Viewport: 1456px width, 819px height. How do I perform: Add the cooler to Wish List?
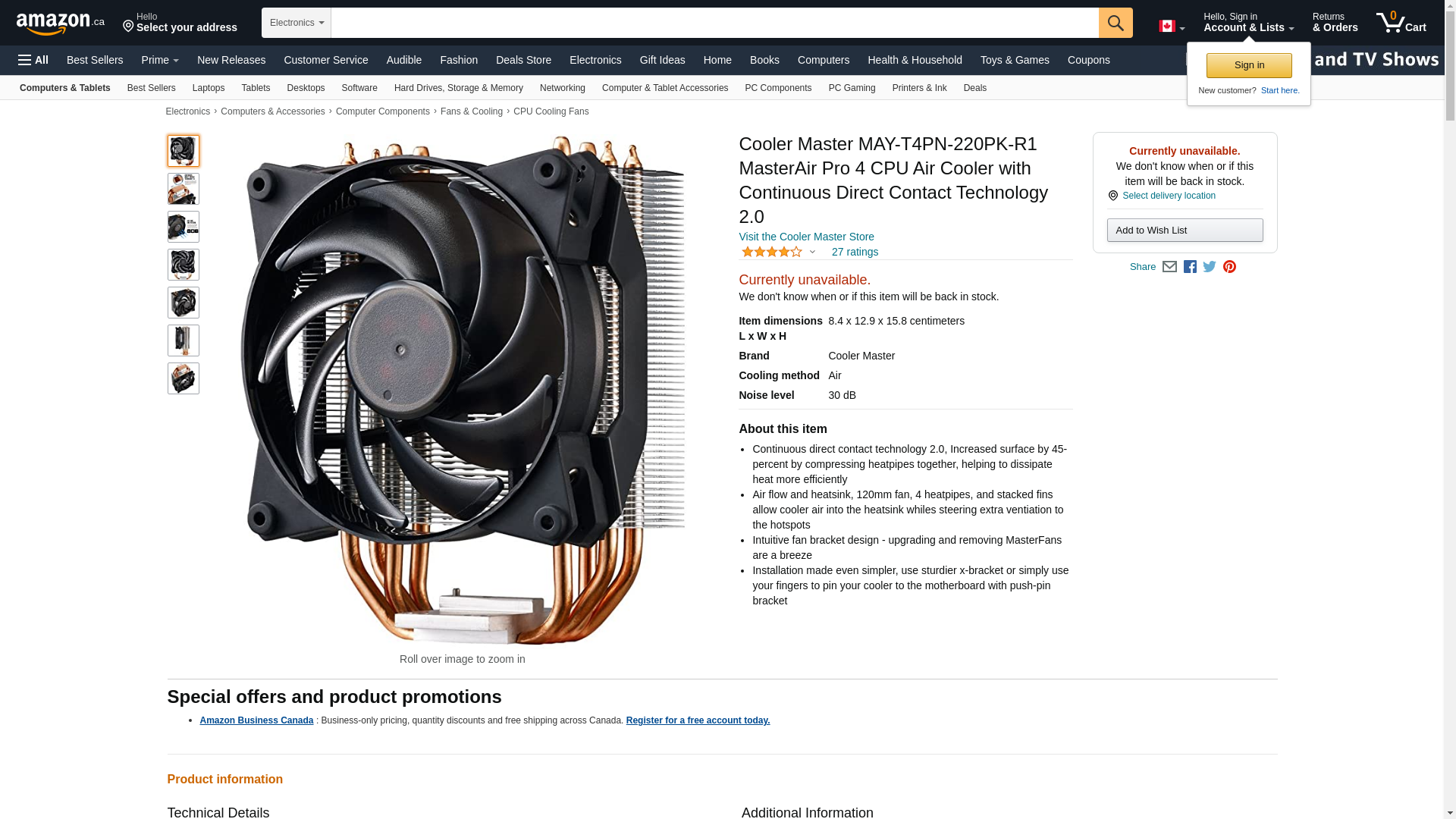tap(1185, 231)
